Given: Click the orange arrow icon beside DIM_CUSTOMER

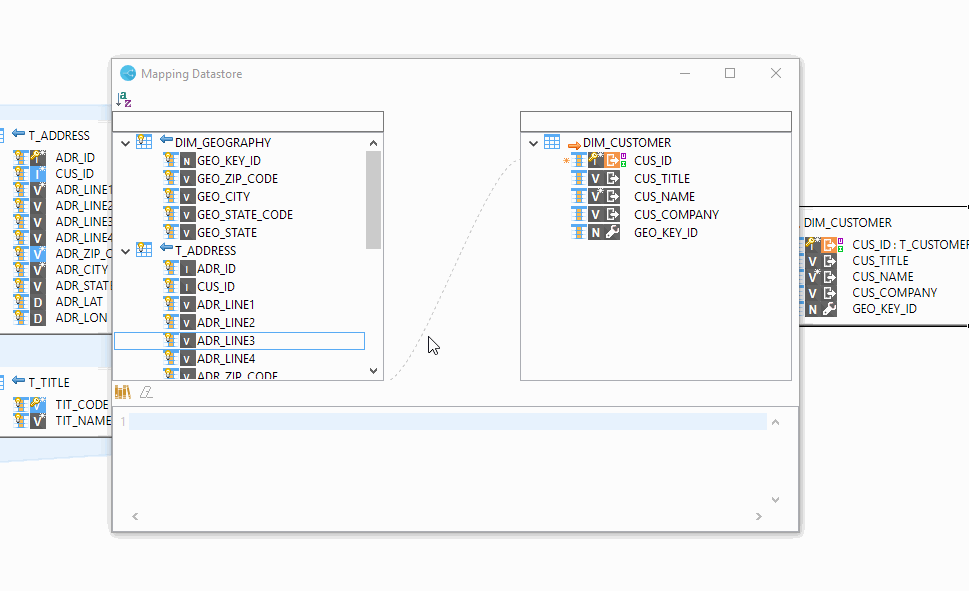Looking at the screenshot, I should coord(573,142).
